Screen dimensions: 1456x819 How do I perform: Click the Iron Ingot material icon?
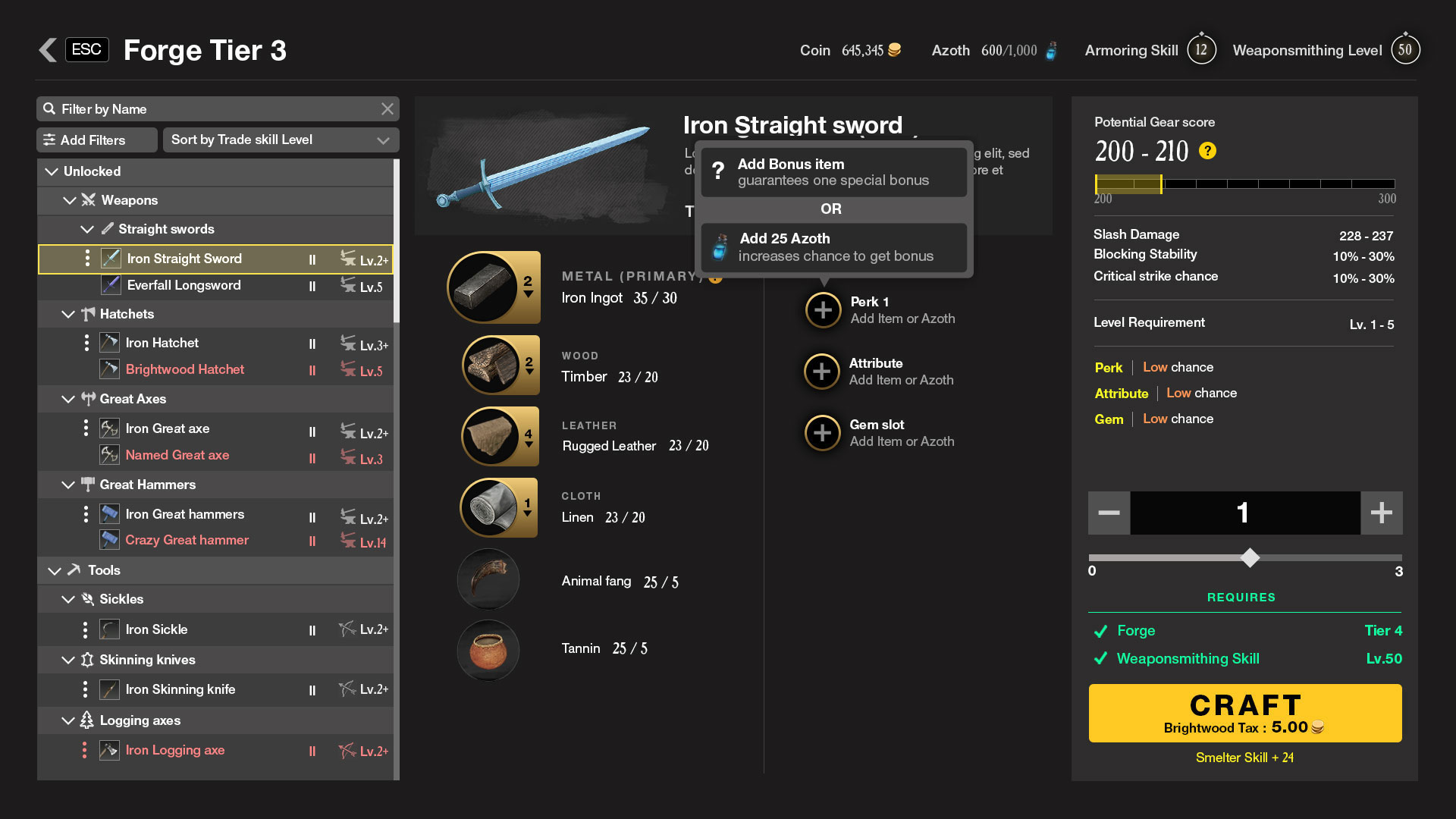point(484,288)
